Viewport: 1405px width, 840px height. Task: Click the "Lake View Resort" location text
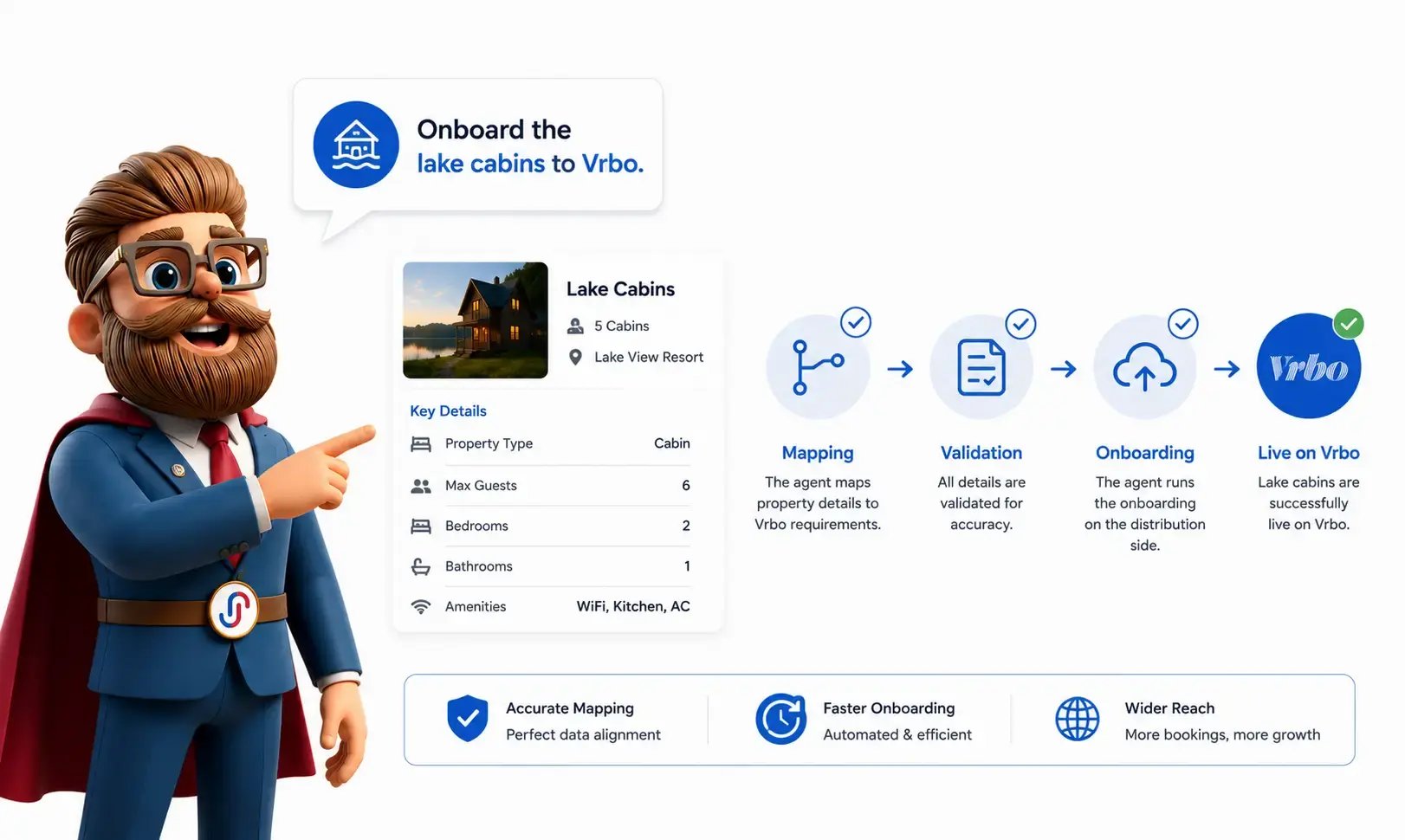click(649, 357)
